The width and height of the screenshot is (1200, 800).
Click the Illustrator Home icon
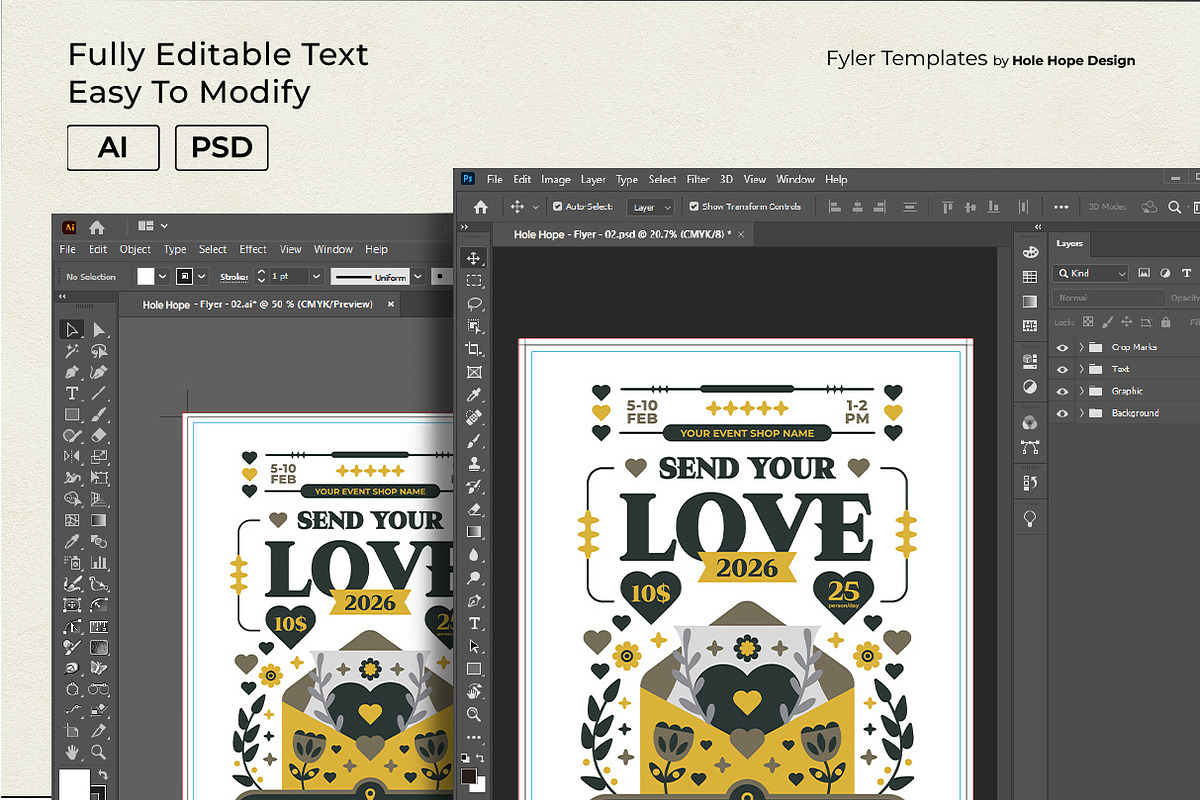(x=97, y=227)
